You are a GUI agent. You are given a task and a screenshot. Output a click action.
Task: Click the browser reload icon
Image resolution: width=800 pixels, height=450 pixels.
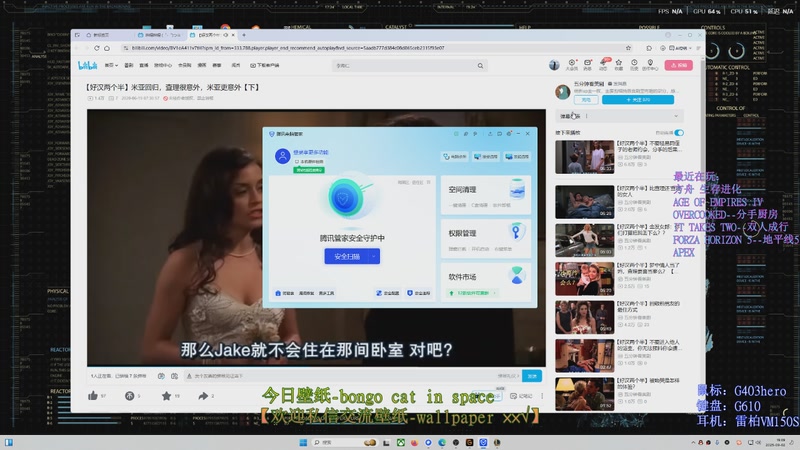[96, 48]
